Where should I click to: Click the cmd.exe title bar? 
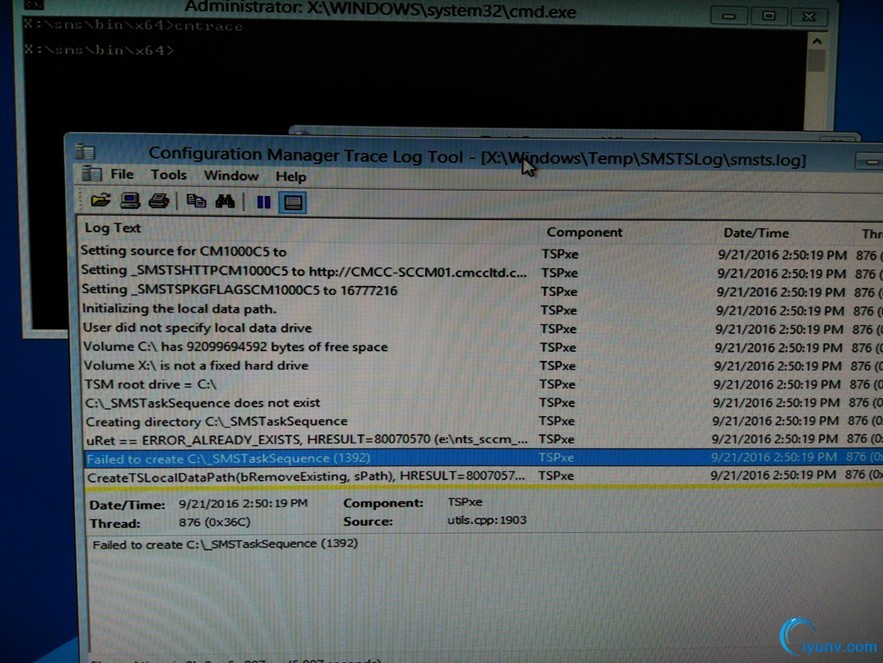pos(380,10)
